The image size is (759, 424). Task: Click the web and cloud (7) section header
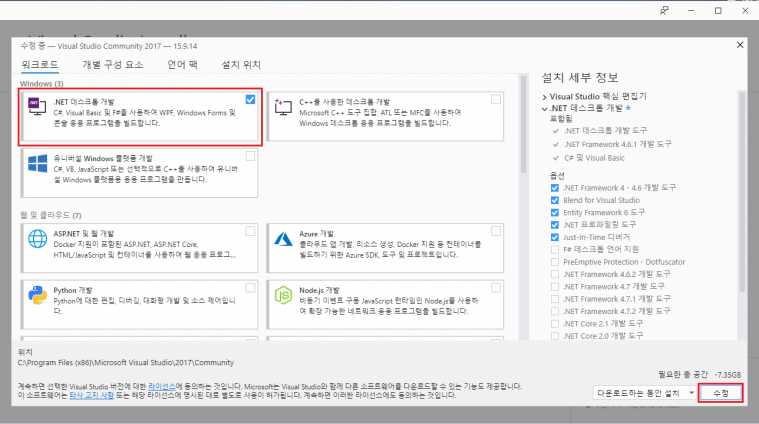coord(51,215)
